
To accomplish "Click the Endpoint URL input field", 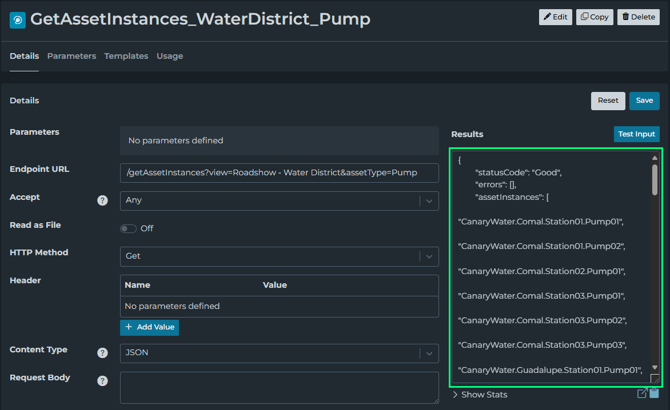I will [x=279, y=173].
